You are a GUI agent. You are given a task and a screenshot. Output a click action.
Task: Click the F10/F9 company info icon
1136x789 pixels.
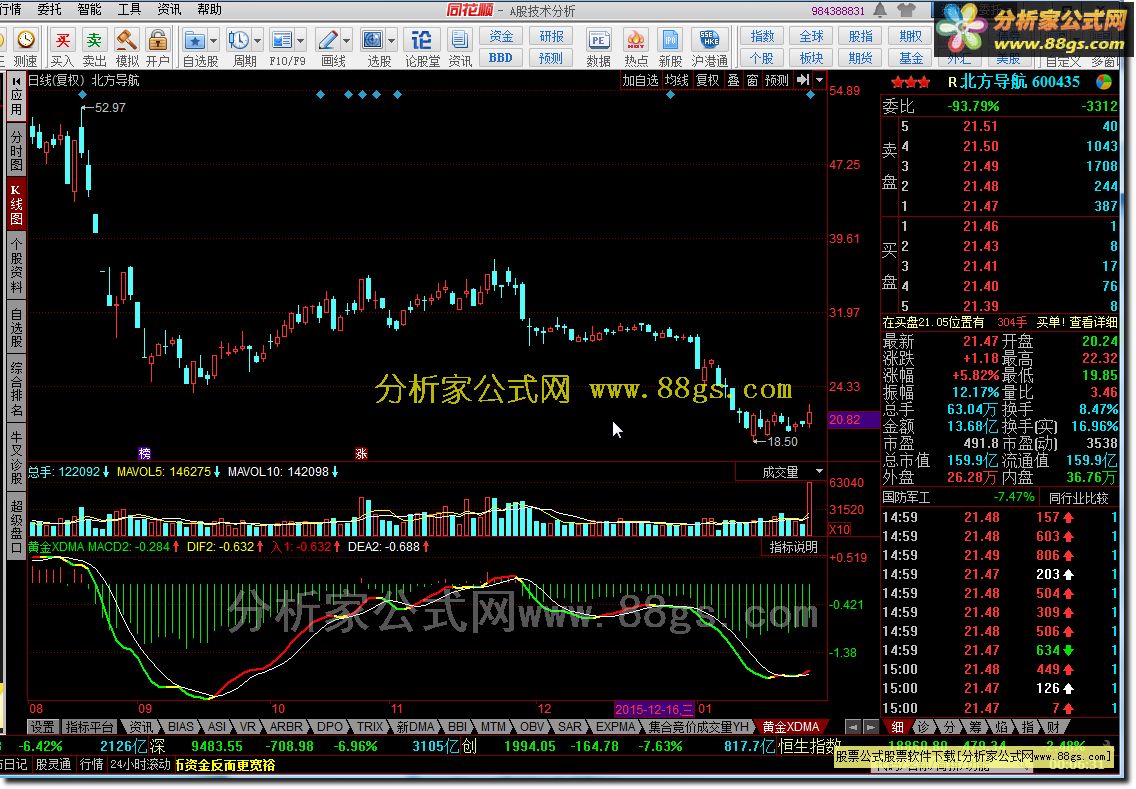point(281,40)
